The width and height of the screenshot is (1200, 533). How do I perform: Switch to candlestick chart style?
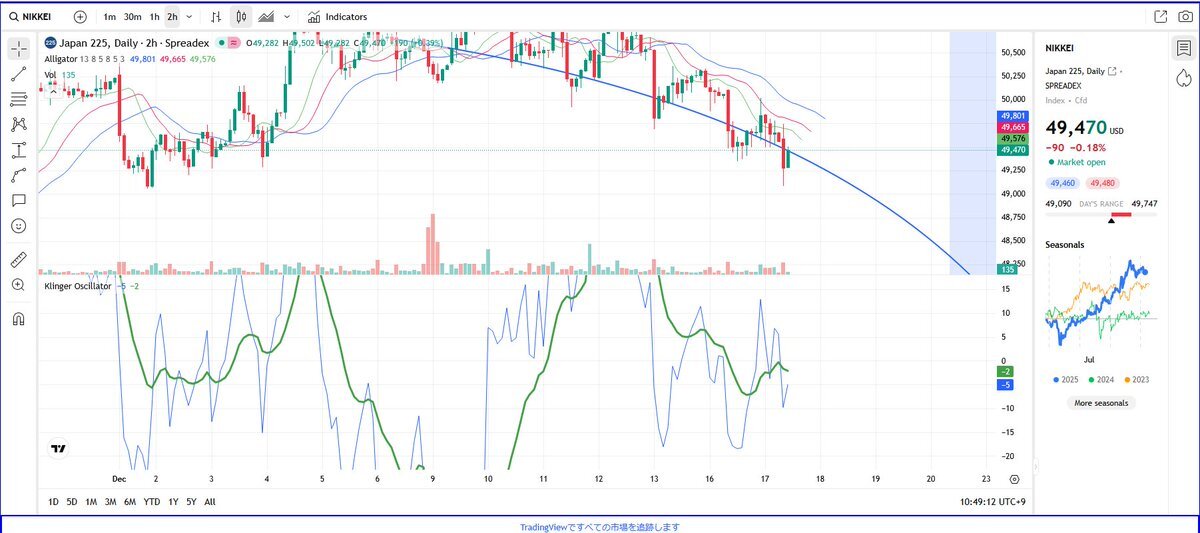241,17
